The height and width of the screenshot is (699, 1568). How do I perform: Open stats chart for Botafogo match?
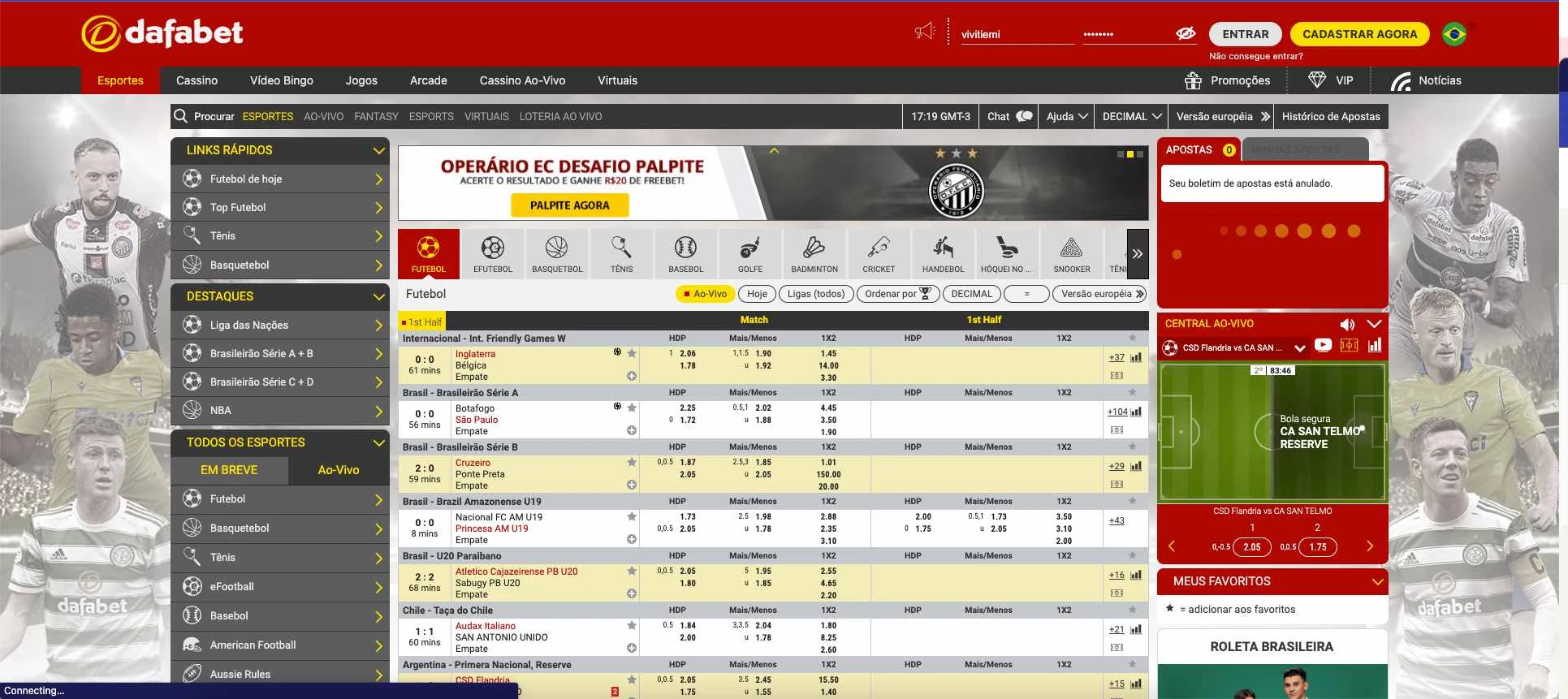[x=1136, y=412]
